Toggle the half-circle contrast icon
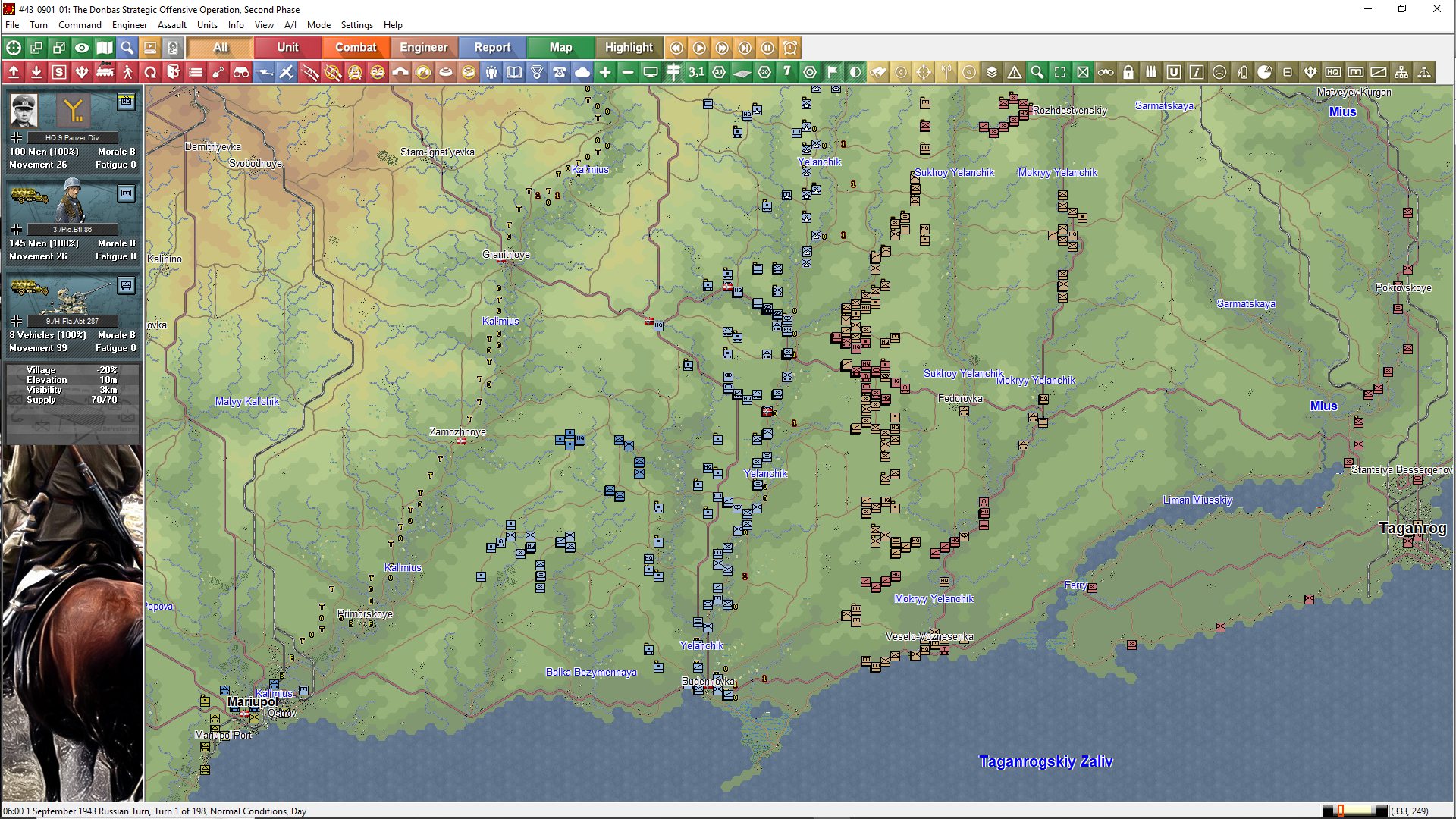The image size is (1456, 819). pyautogui.click(x=855, y=72)
